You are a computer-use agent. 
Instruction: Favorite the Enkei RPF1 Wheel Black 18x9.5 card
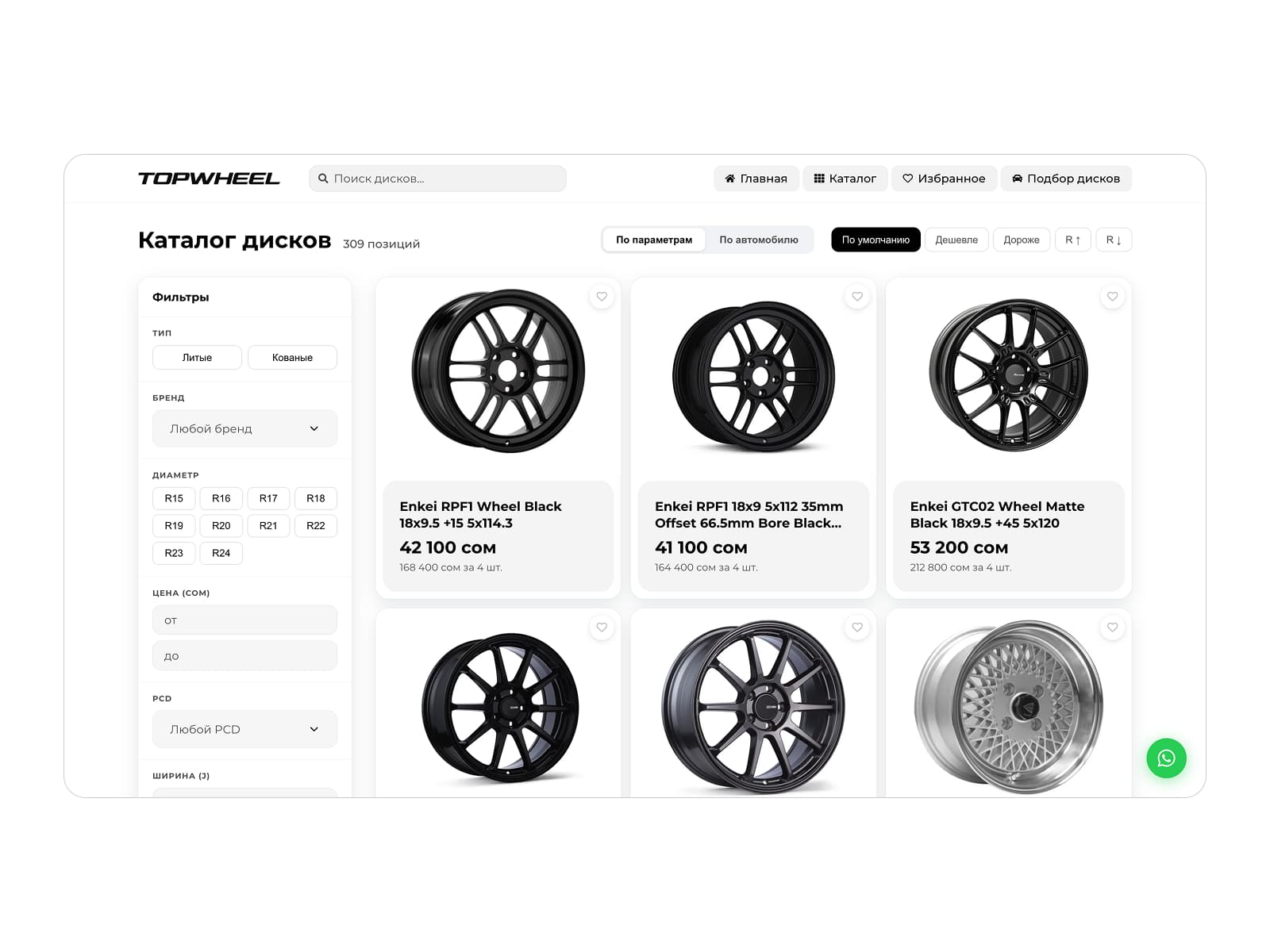[602, 297]
